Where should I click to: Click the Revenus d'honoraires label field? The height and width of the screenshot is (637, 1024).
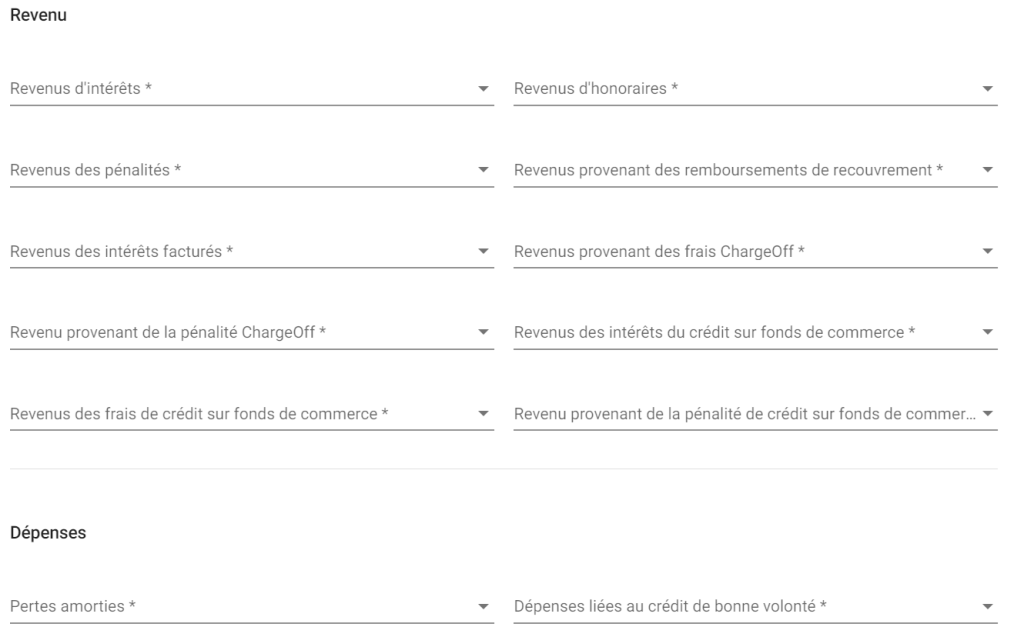[x=756, y=89]
